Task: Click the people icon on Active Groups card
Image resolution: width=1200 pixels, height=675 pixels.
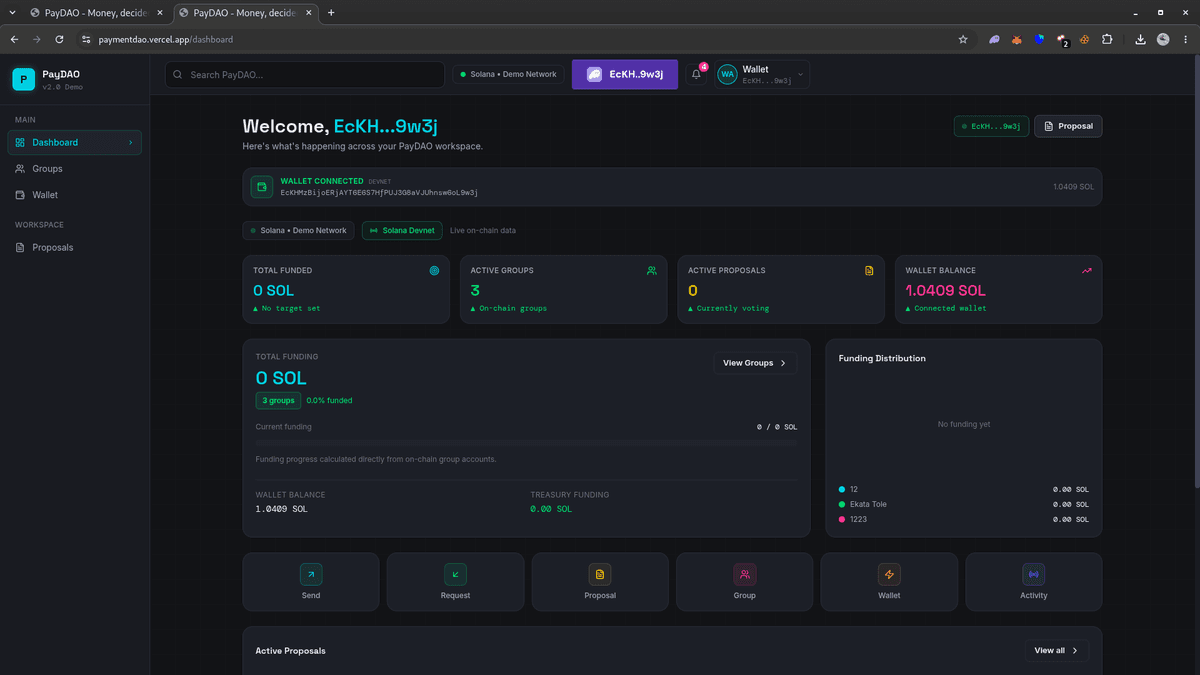Action: 652,270
